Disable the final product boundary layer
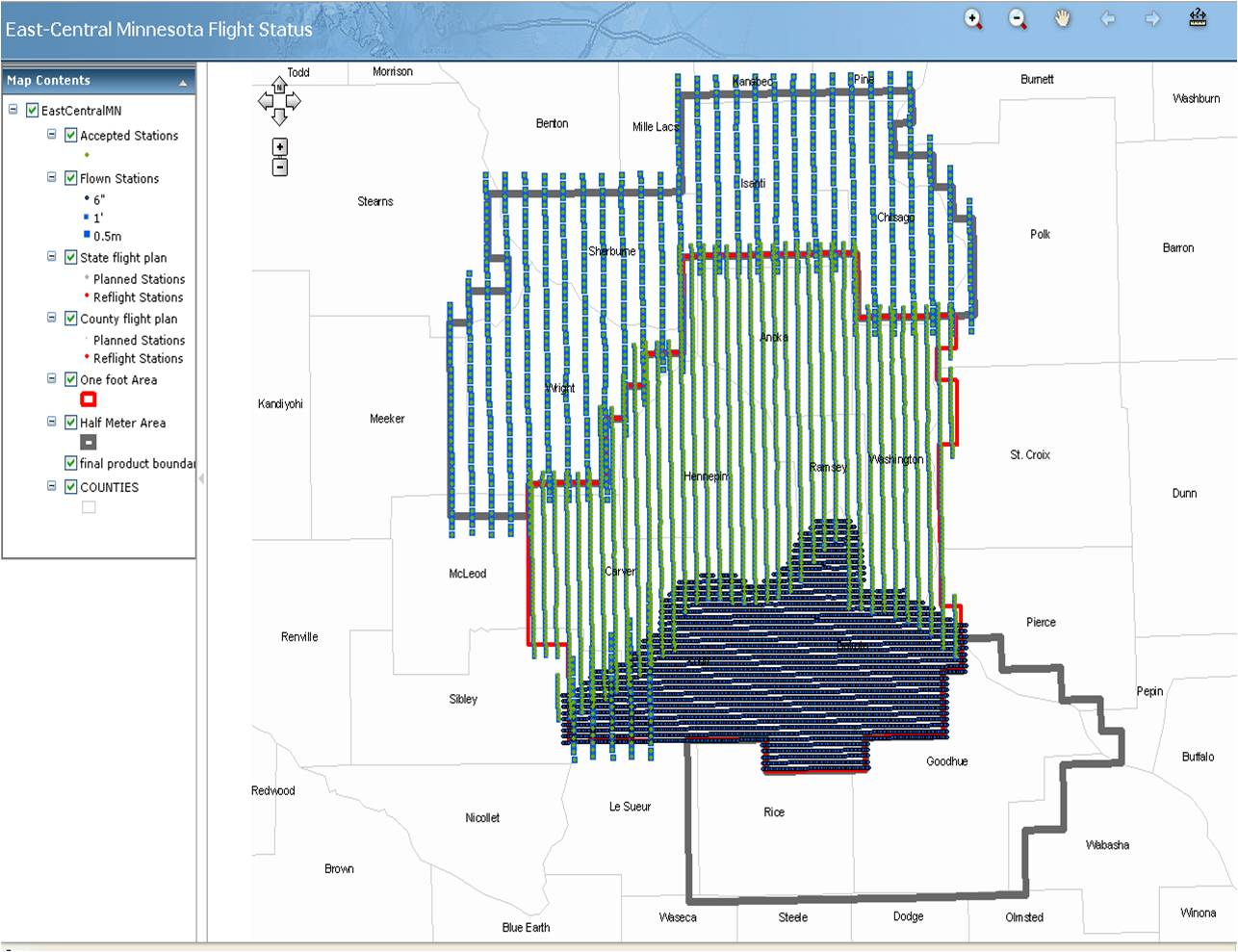This screenshot has height=952, width=1238. click(70, 463)
